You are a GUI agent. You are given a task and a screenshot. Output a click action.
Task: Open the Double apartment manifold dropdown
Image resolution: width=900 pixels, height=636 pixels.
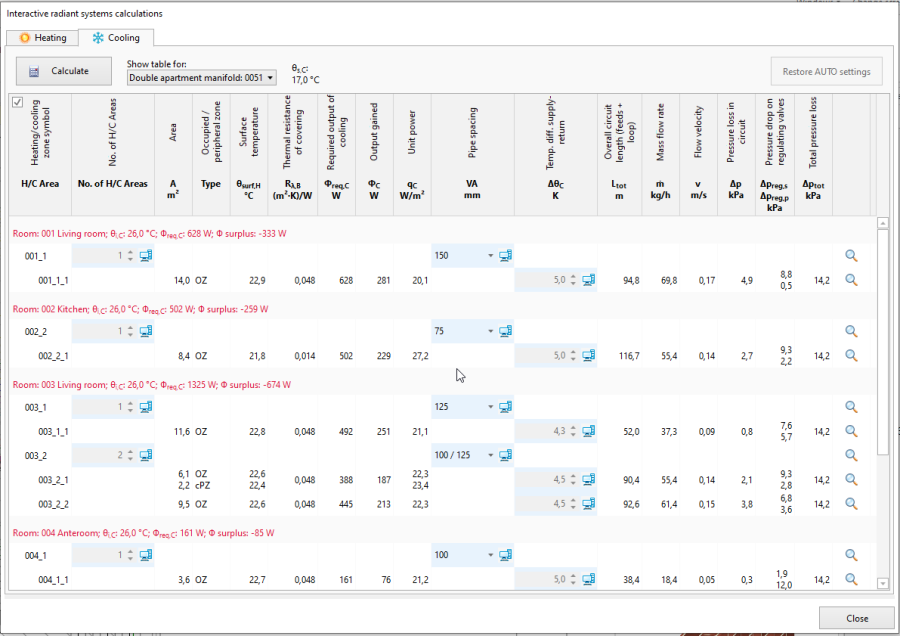[201, 78]
